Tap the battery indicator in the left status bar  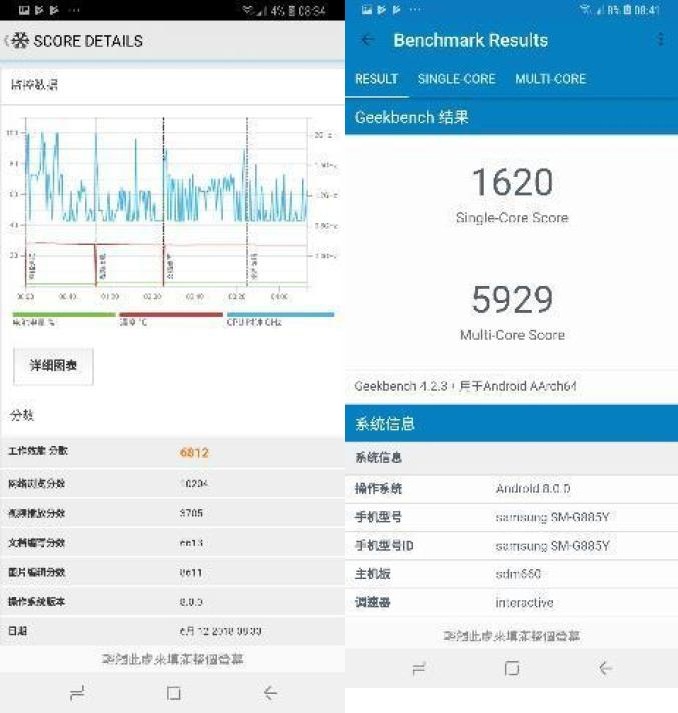291,10
